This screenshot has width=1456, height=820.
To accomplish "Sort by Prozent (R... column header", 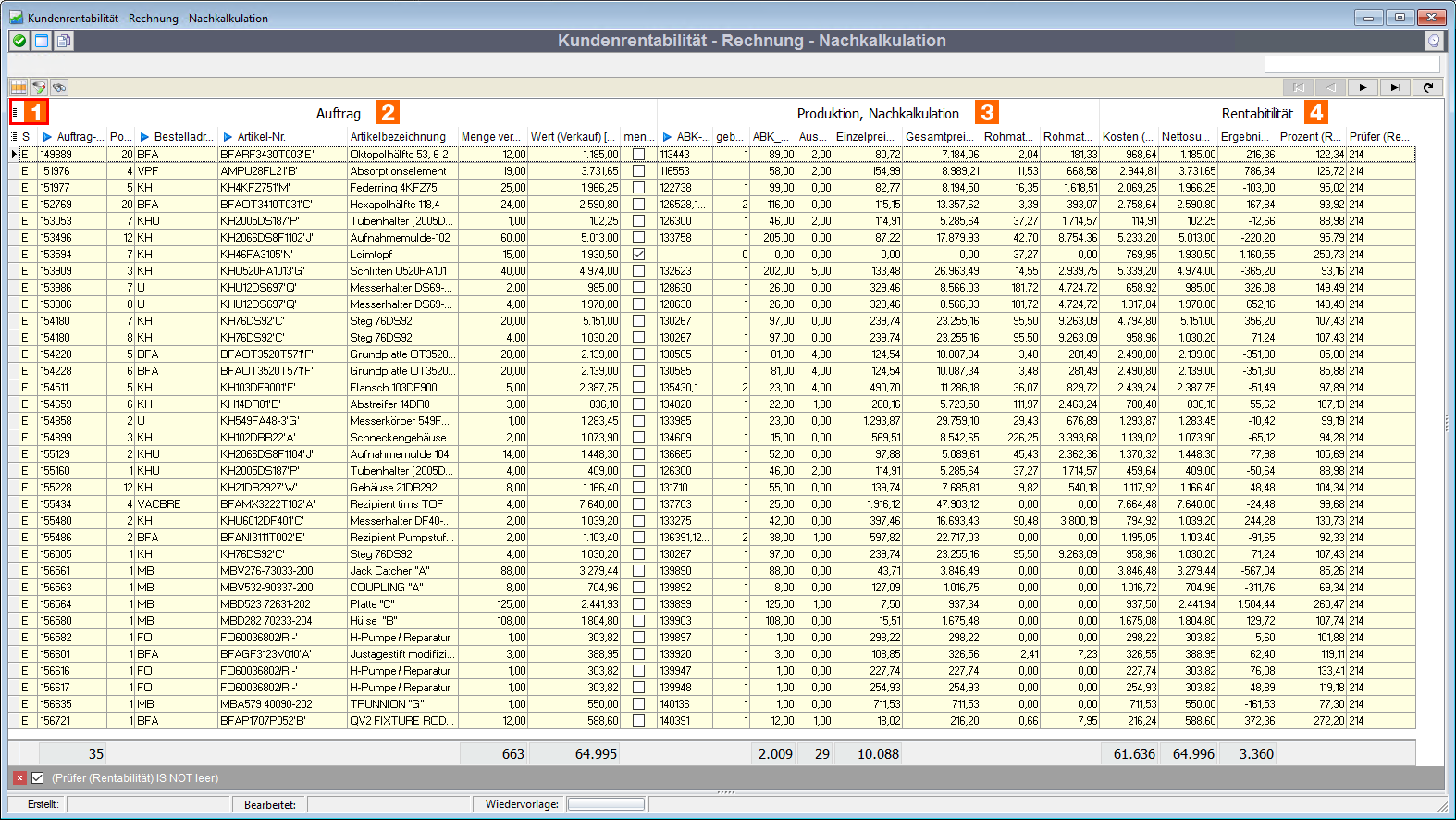I will 1311,137.
